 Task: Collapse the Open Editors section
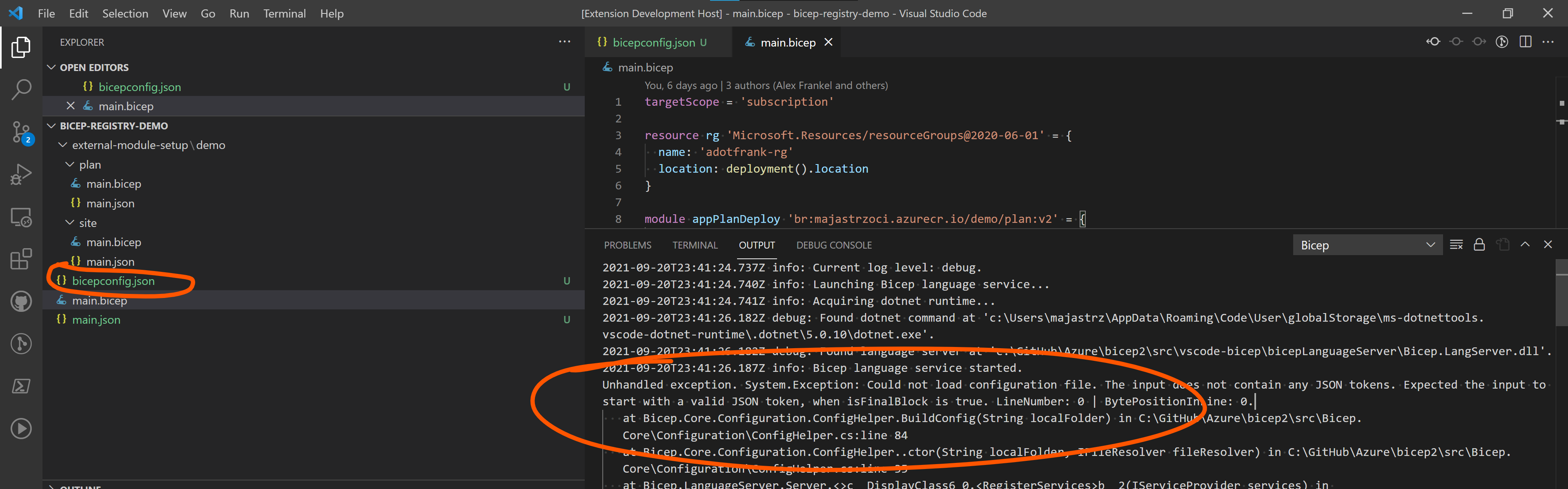[52, 67]
